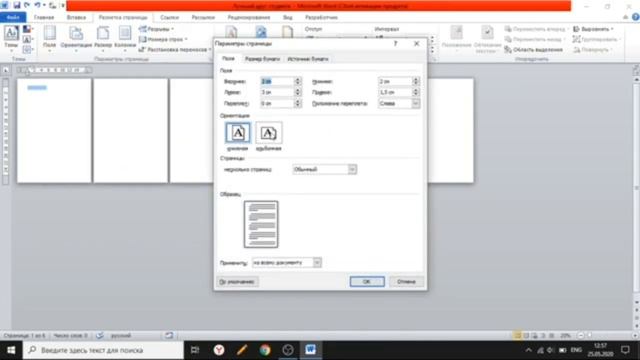640x360 pixels.
Task: Click the Word icon in Windows taskbar
Action: pyautogui.click(x=311, y=350)
